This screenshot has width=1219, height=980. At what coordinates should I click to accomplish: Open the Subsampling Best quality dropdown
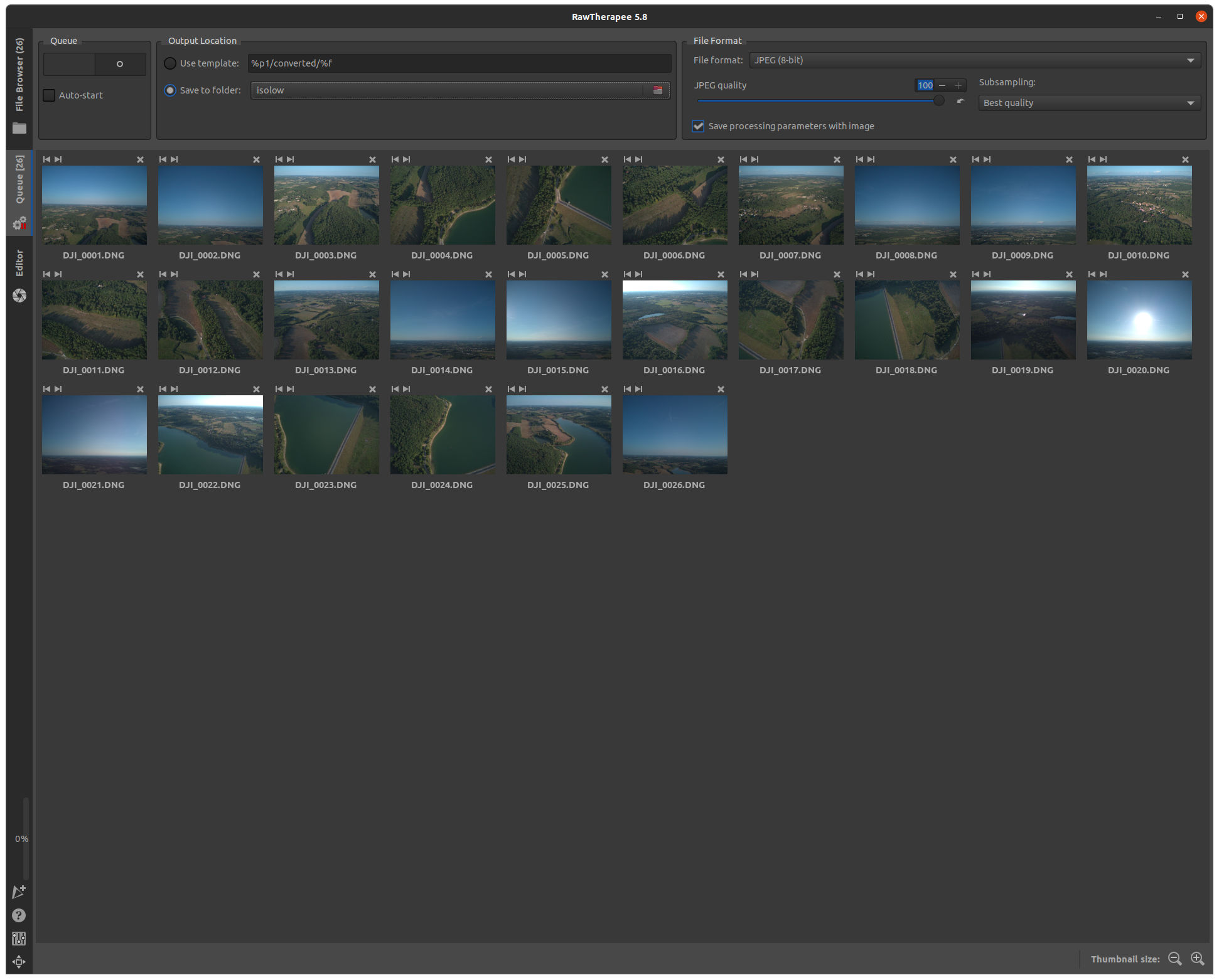coord(1089,103)
